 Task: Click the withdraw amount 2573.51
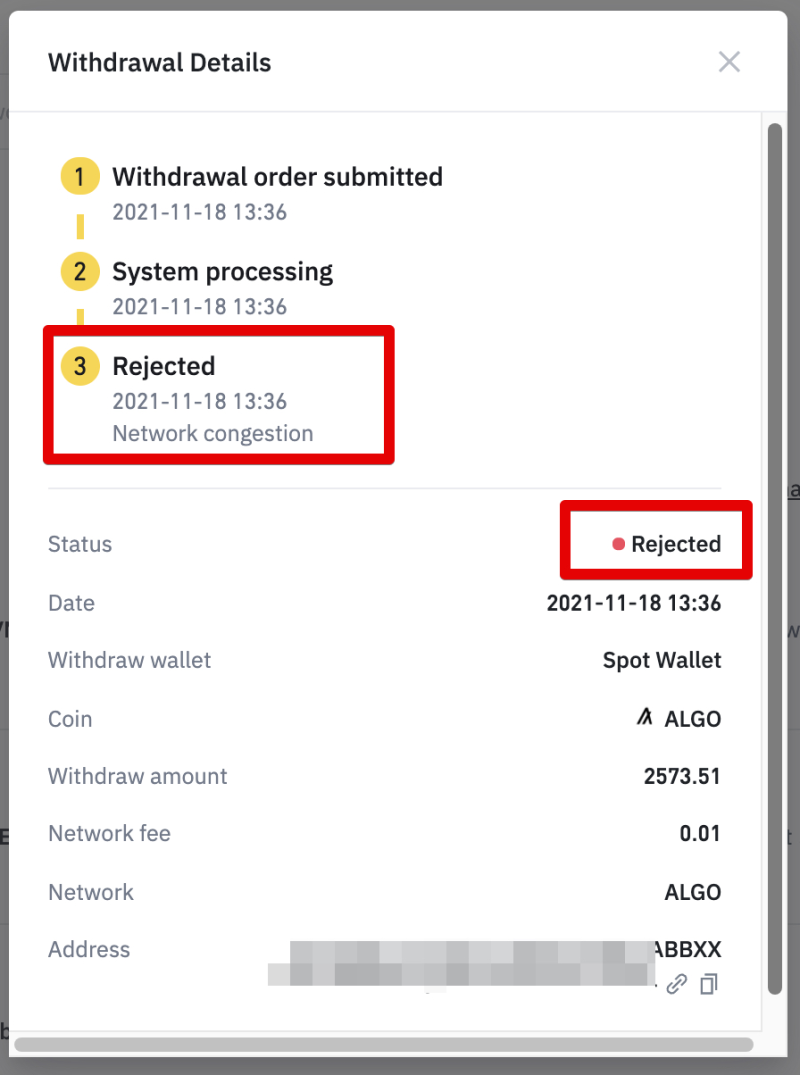(x=682, y=776)
